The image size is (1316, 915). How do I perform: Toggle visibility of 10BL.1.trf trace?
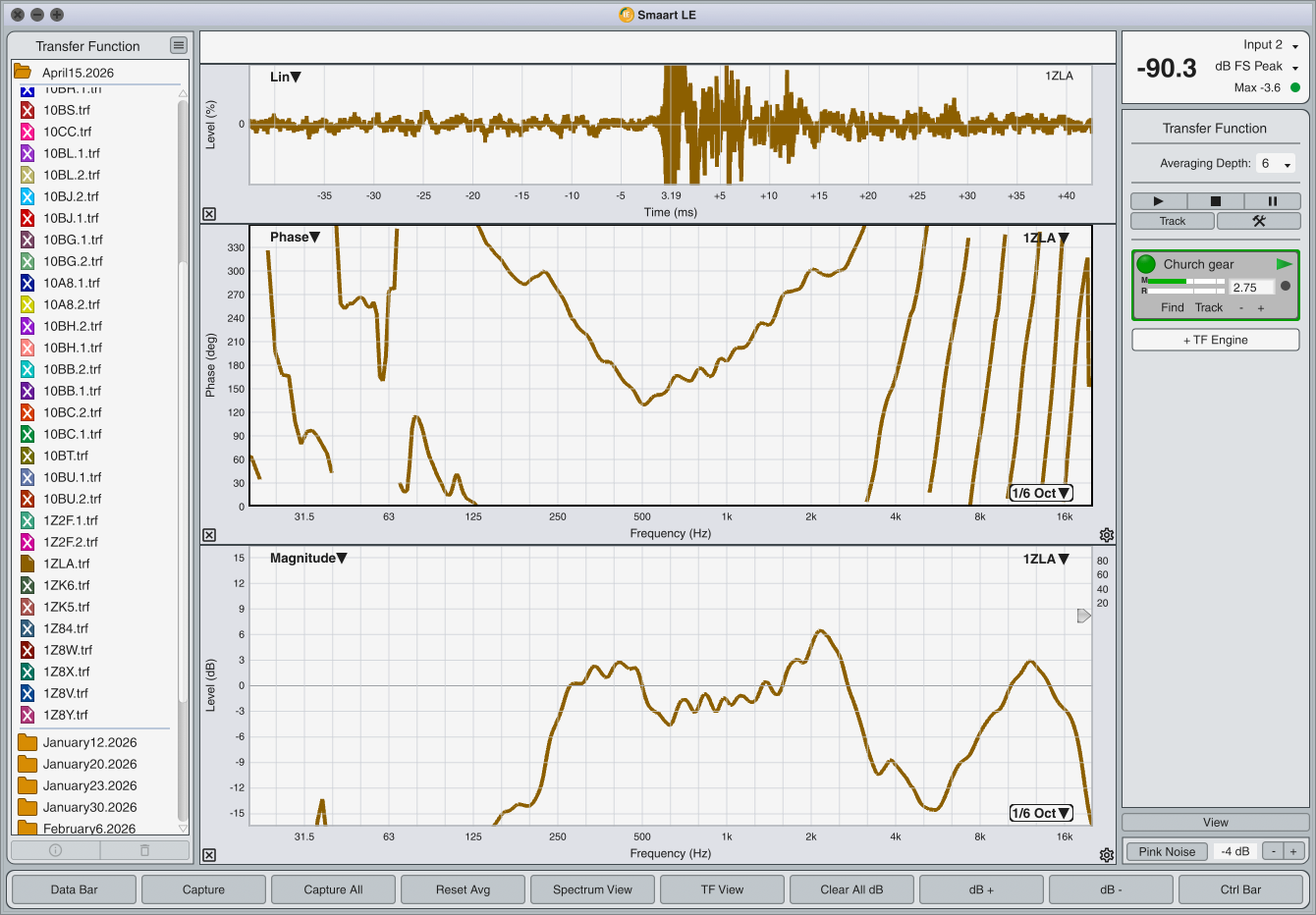coord(27,153)
